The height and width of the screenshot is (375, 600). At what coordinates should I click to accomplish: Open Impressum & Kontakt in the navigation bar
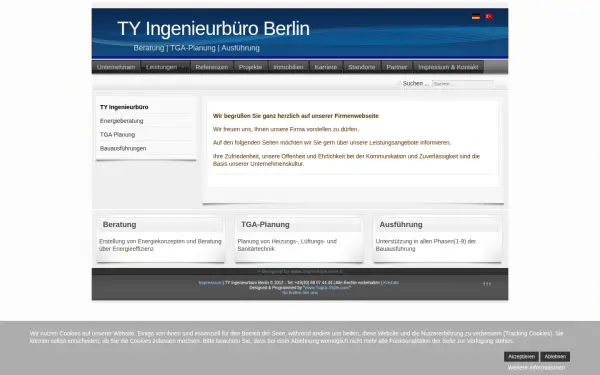click(x=448, y=67)
